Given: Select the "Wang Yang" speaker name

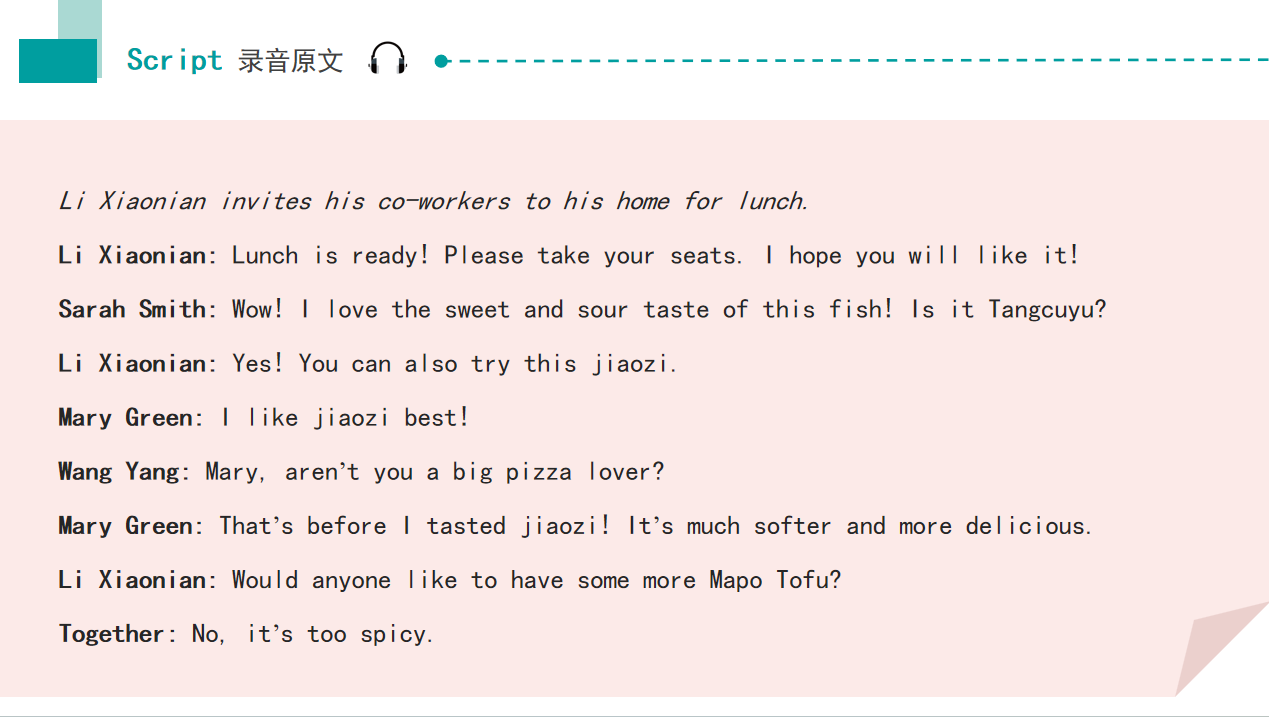Looking at the screenshot, I should click(x=118, y=471).
